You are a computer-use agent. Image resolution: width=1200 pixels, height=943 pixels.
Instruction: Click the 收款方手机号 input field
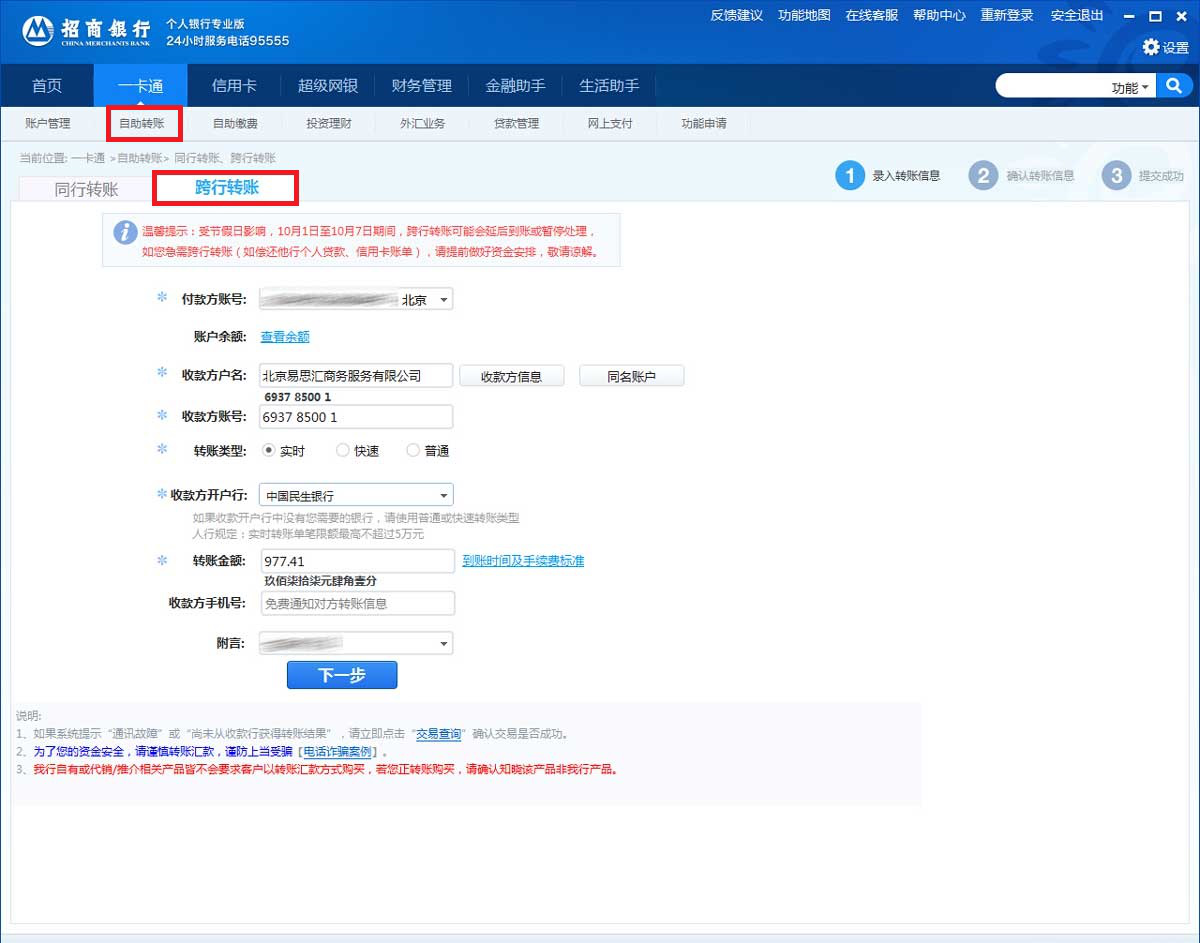(356, 603)
